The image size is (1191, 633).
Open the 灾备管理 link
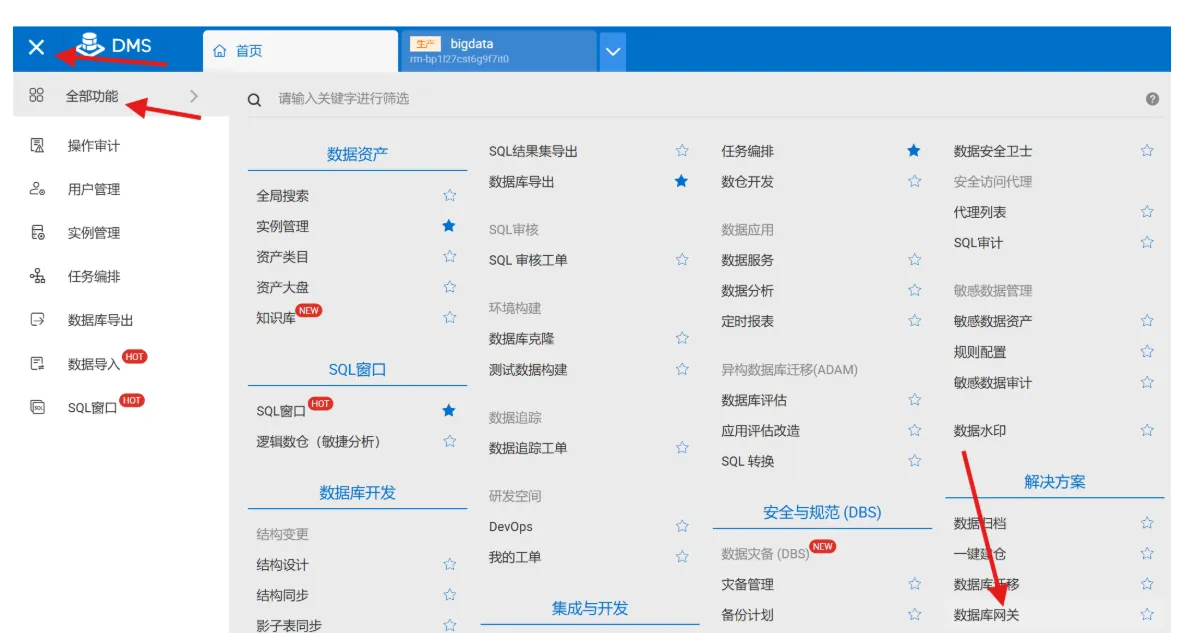click(747, 584)
